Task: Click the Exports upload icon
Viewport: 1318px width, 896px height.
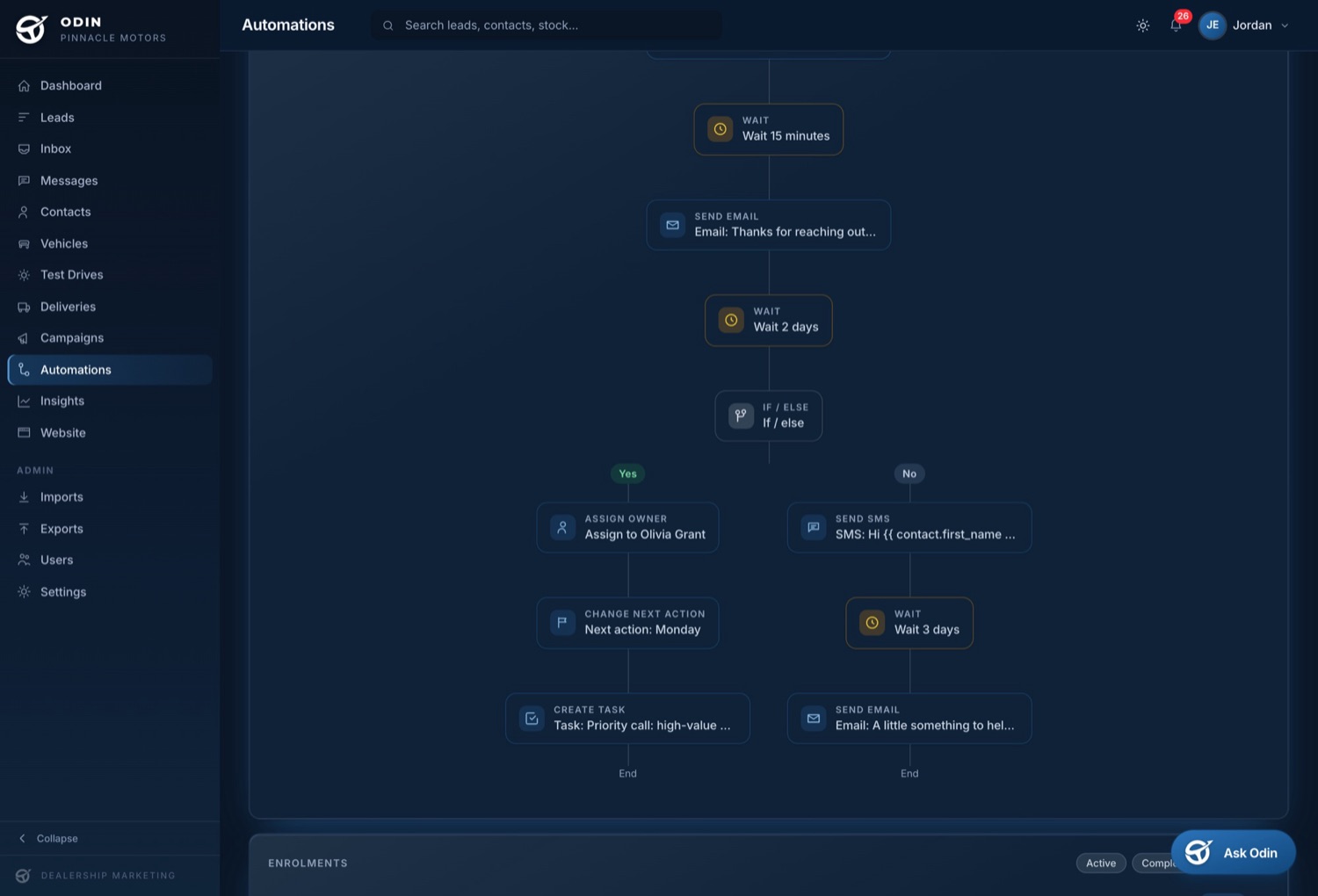Action: [24, 529]
